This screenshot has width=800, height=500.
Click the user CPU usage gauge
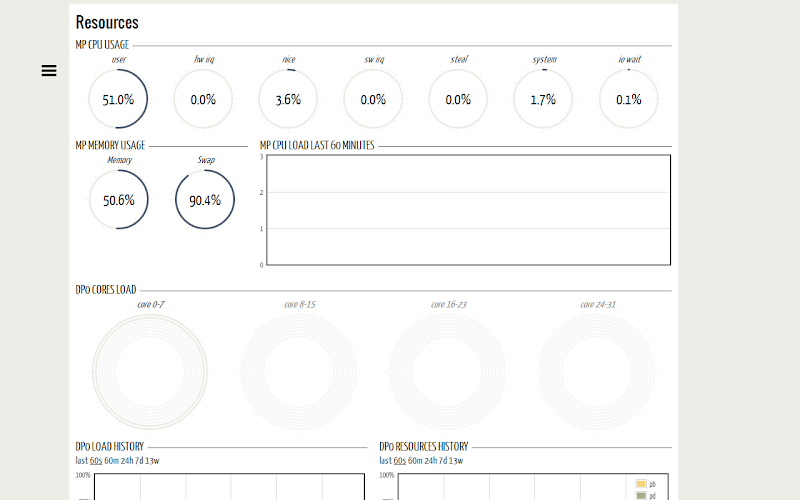(x=118, y=99)
